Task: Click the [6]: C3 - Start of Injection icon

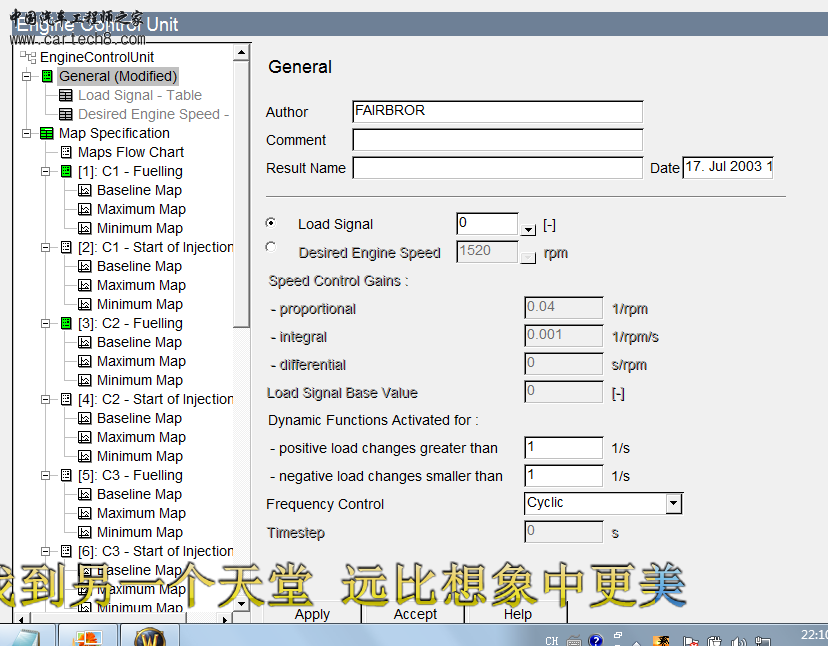Action: (66, 552)
